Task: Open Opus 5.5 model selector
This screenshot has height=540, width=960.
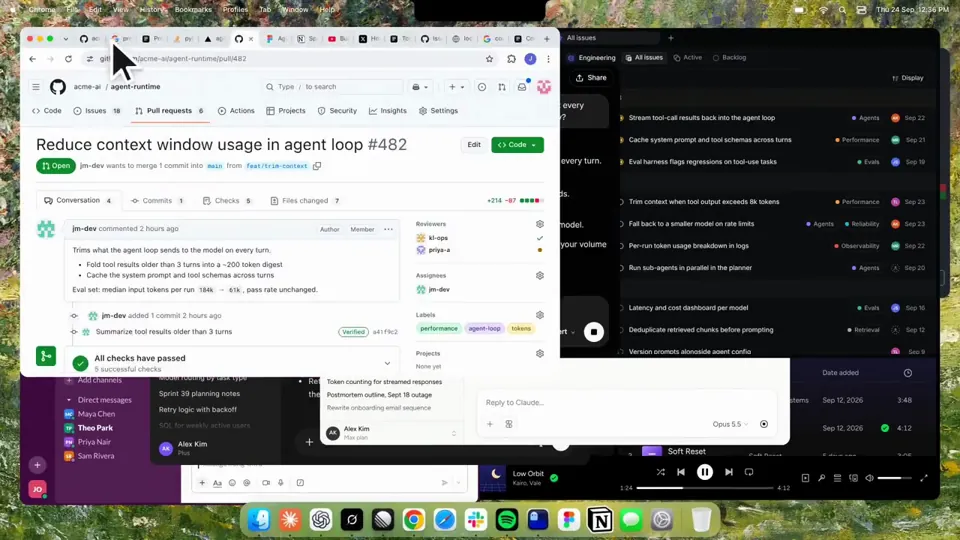Action: (730, 424)
